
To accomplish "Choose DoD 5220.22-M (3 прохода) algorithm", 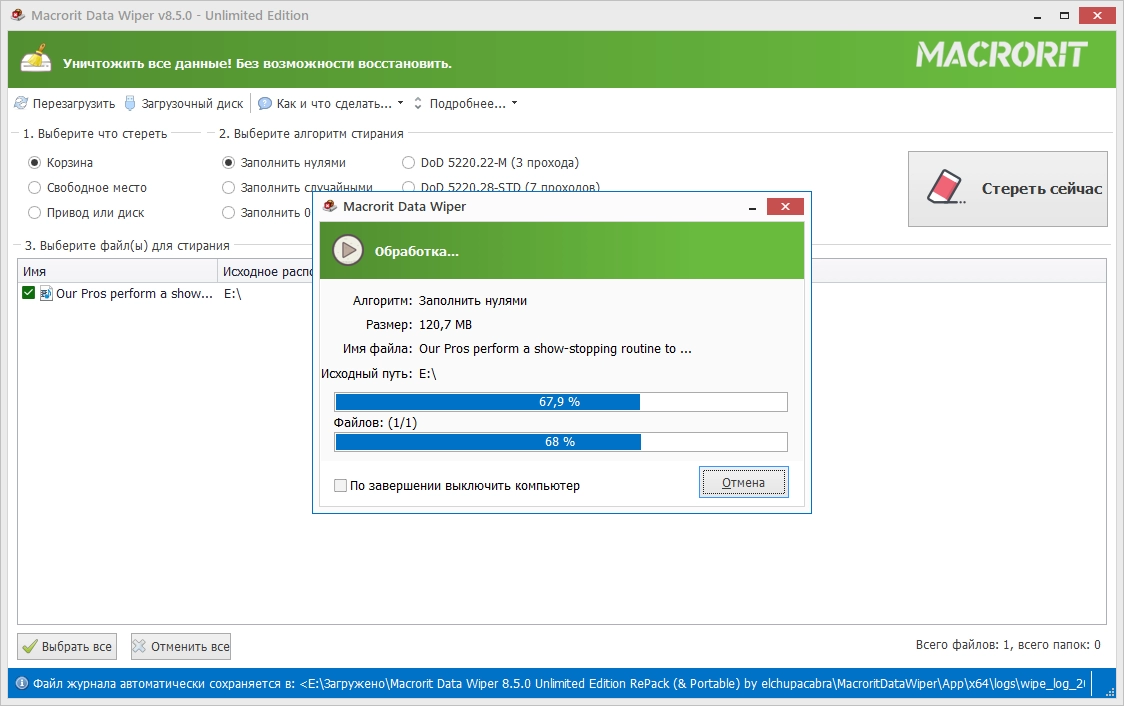I will click(x=409, y=163).
